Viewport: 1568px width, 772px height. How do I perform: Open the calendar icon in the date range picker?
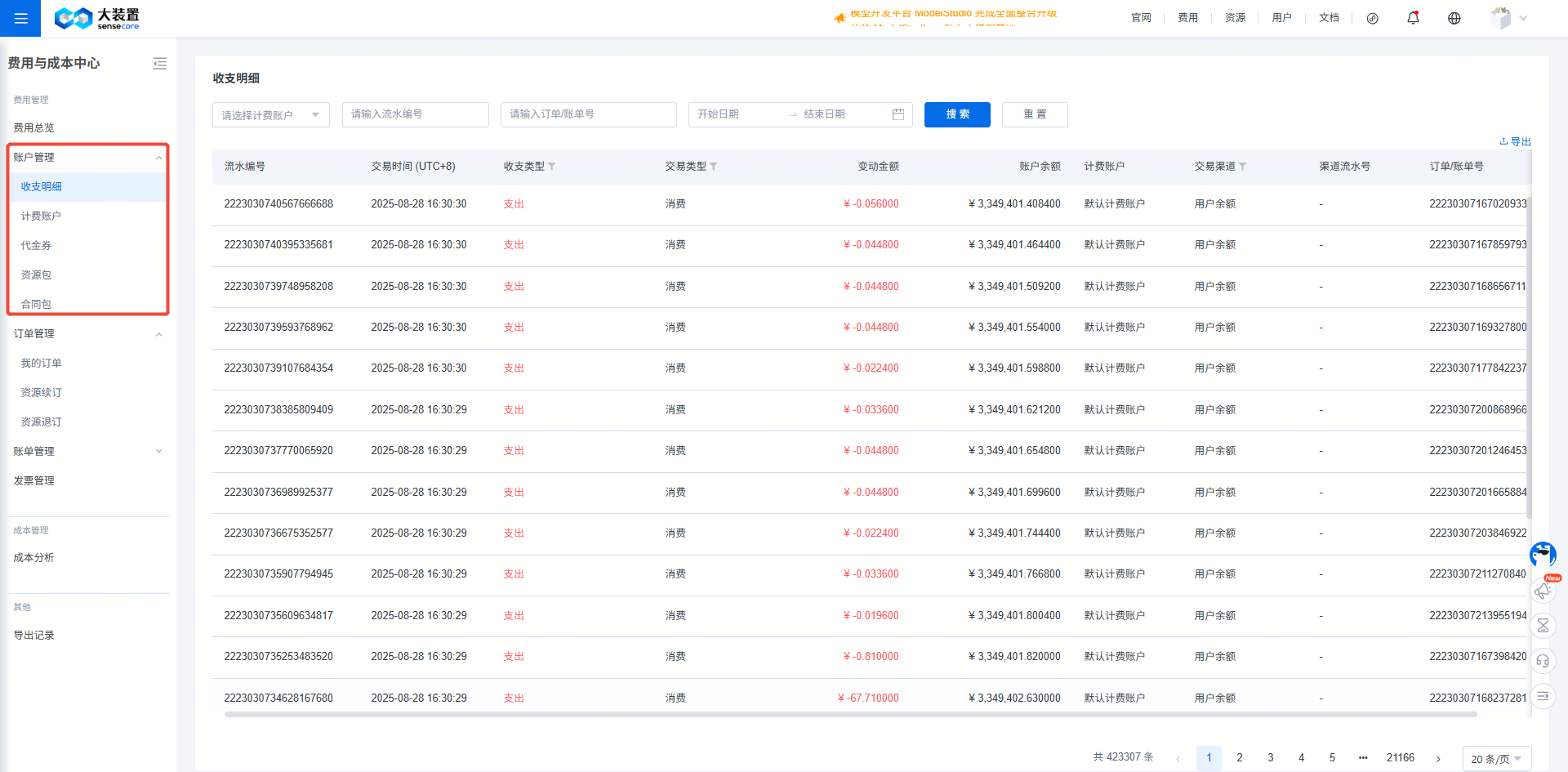click(898, 114)
